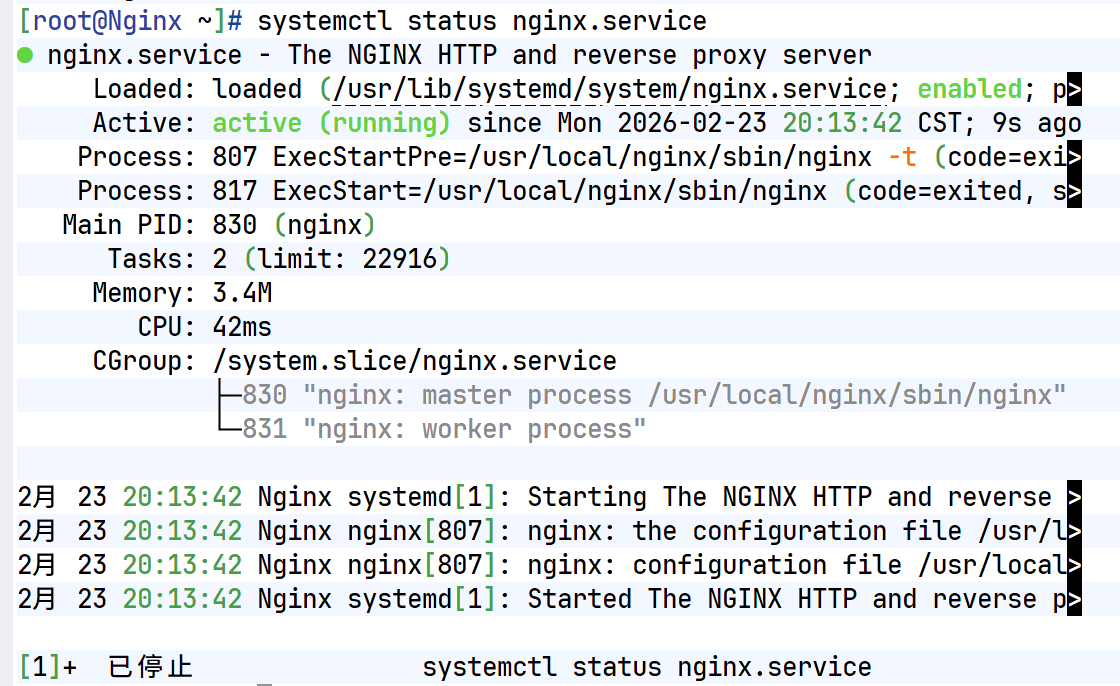Click the 'Memory: 3.4M' value

tap(242, 293)
